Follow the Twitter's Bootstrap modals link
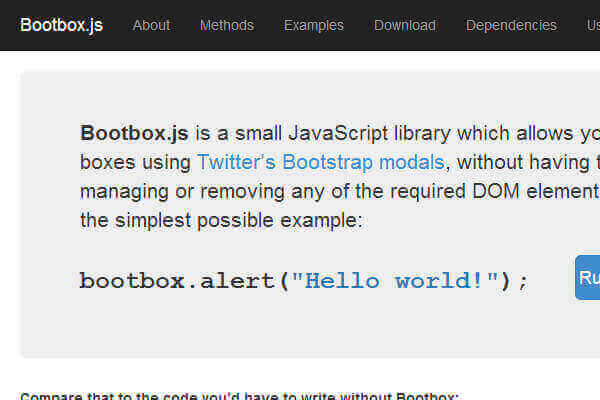The height and width of the screenshot is (400, 600). (x=322, y=161)
